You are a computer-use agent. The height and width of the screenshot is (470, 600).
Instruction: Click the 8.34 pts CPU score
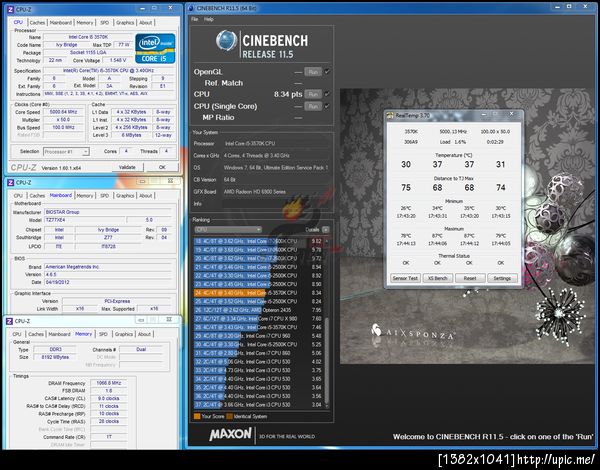coord(288,94)
